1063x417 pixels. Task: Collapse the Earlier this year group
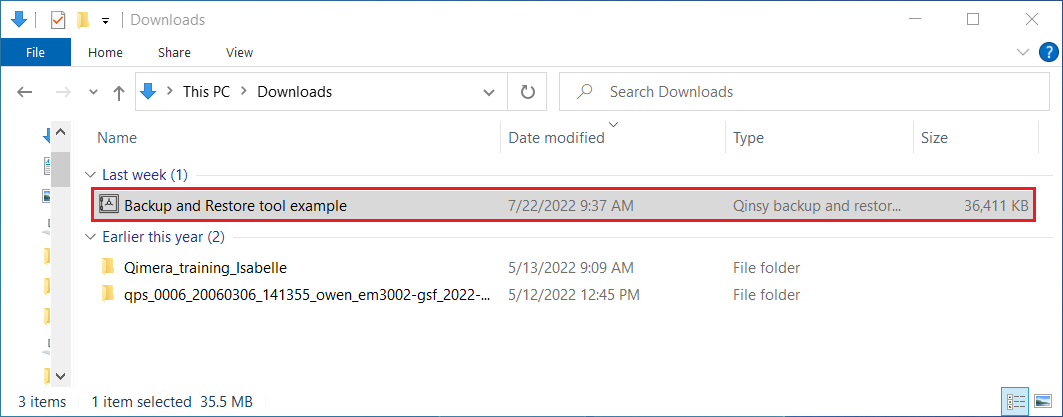[91, 237]
